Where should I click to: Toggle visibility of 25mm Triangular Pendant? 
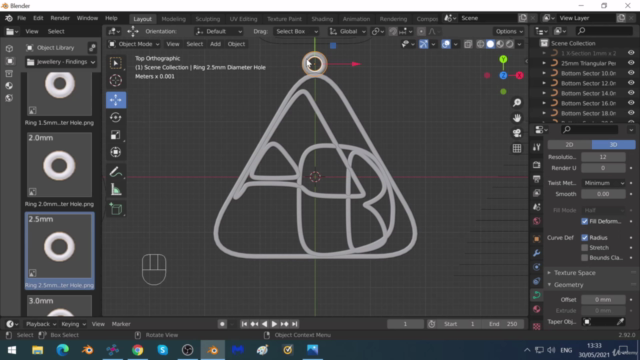point(631,63)
